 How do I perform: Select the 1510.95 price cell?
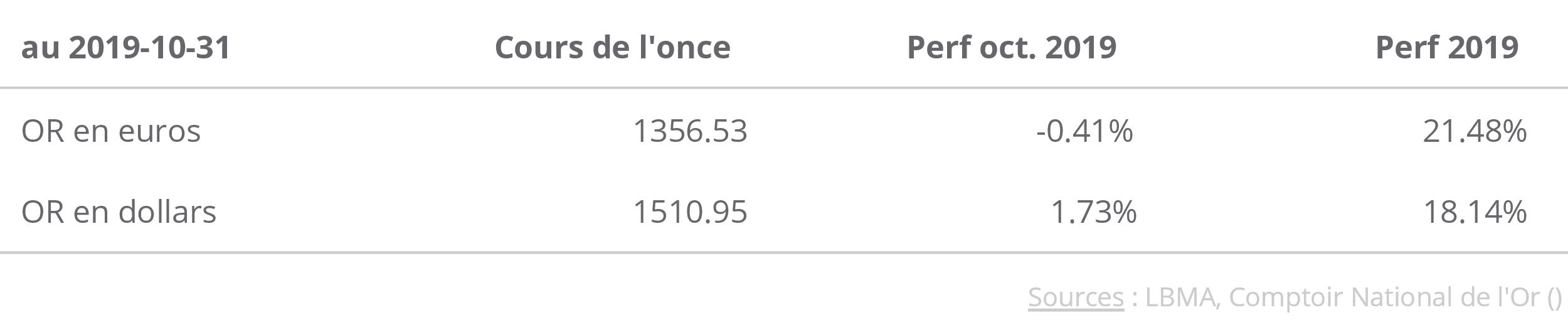point(690,212)
